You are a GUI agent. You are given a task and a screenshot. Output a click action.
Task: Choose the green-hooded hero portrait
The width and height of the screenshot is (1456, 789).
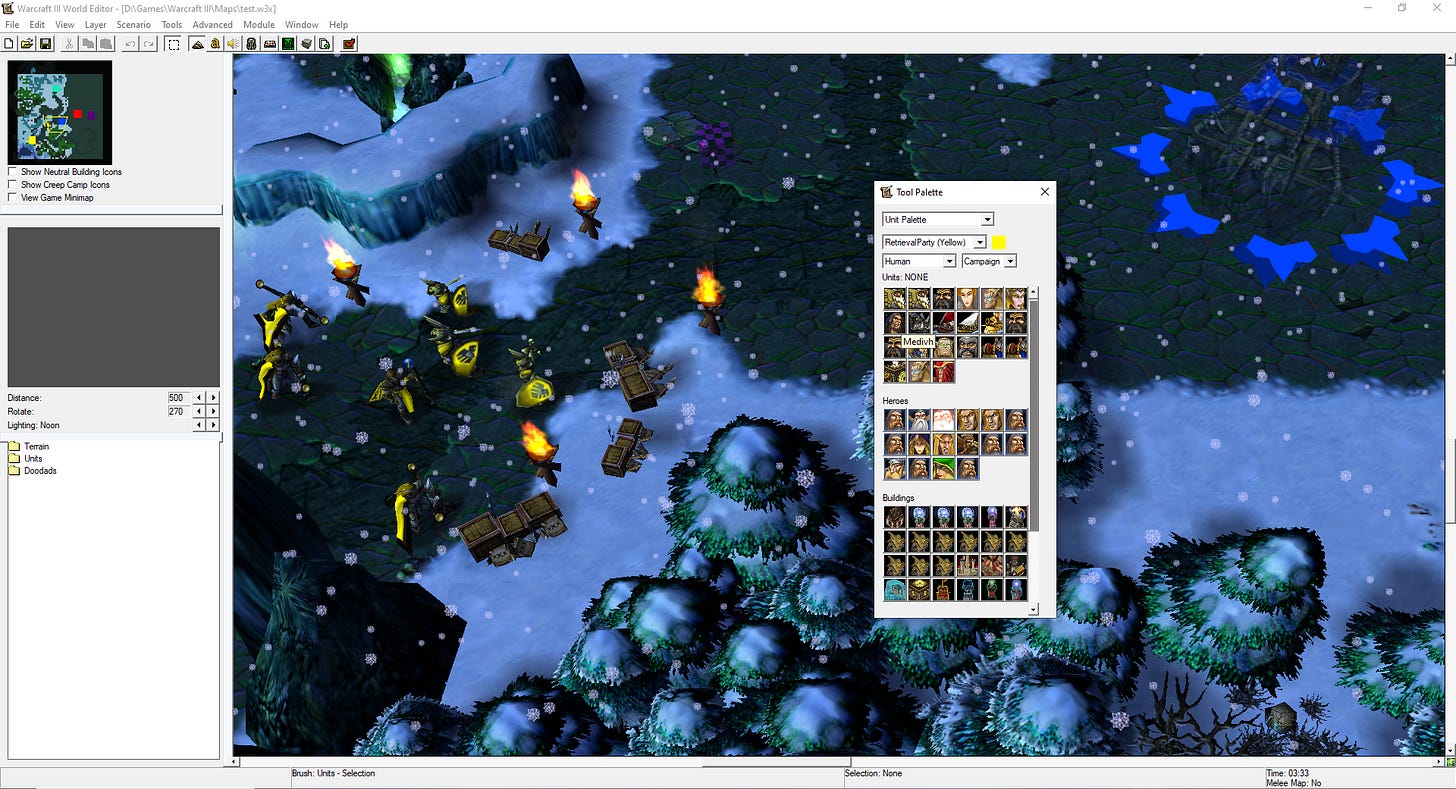point(943,469)
